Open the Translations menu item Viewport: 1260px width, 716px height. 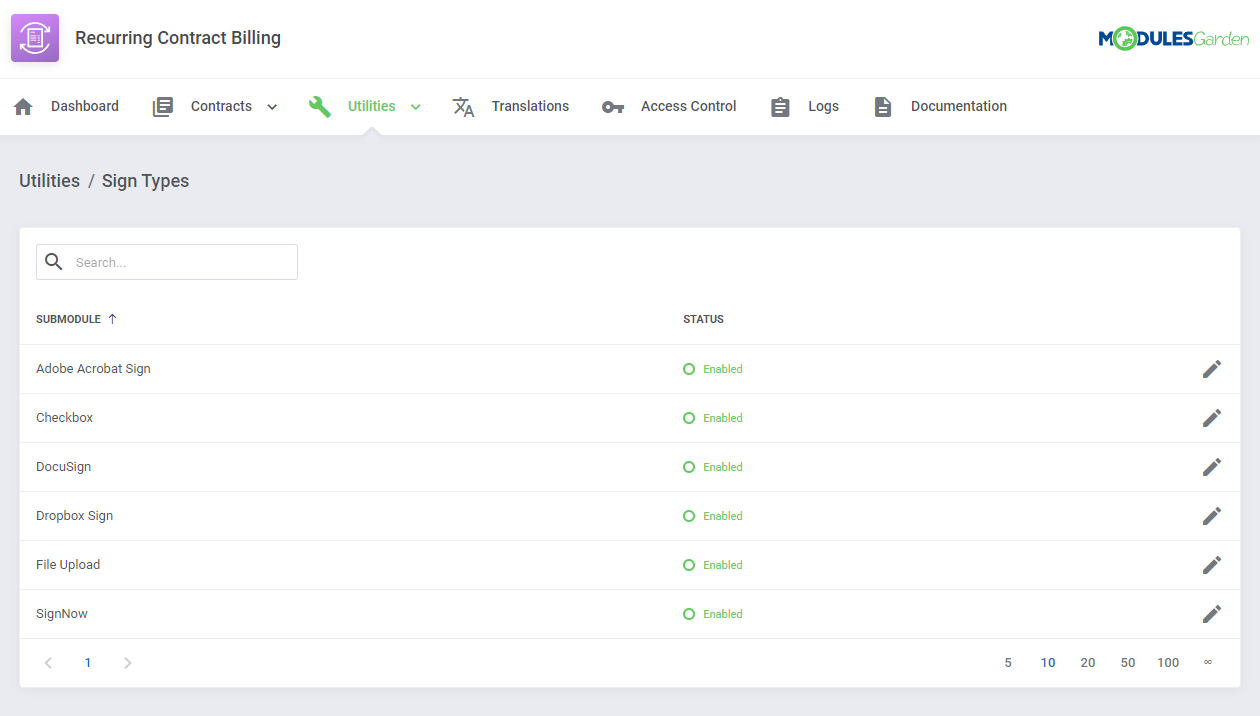(530, 105)
